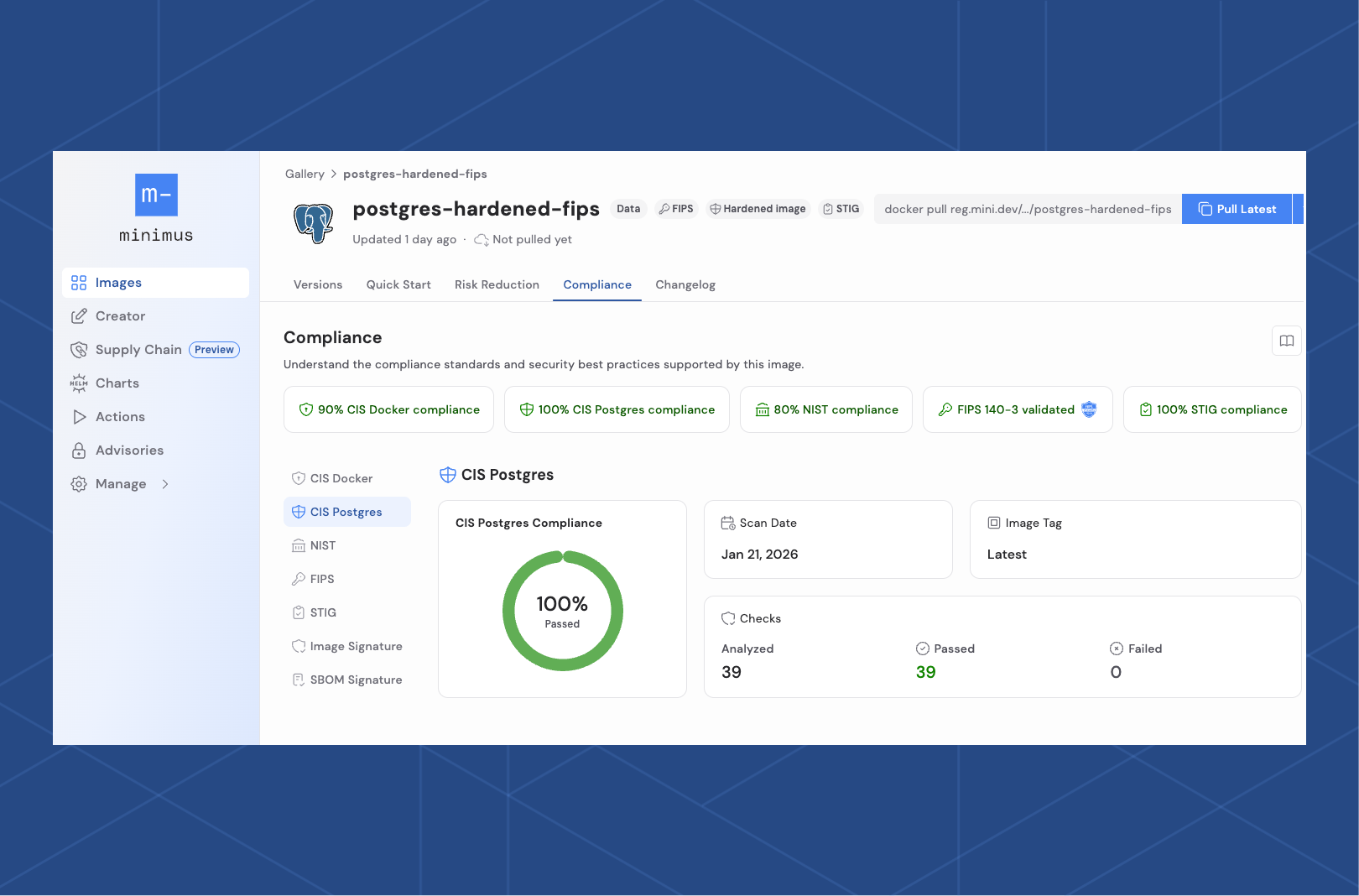
Task: Click the FIPS validated badge icon
Action: click(x=1089, y=409)
